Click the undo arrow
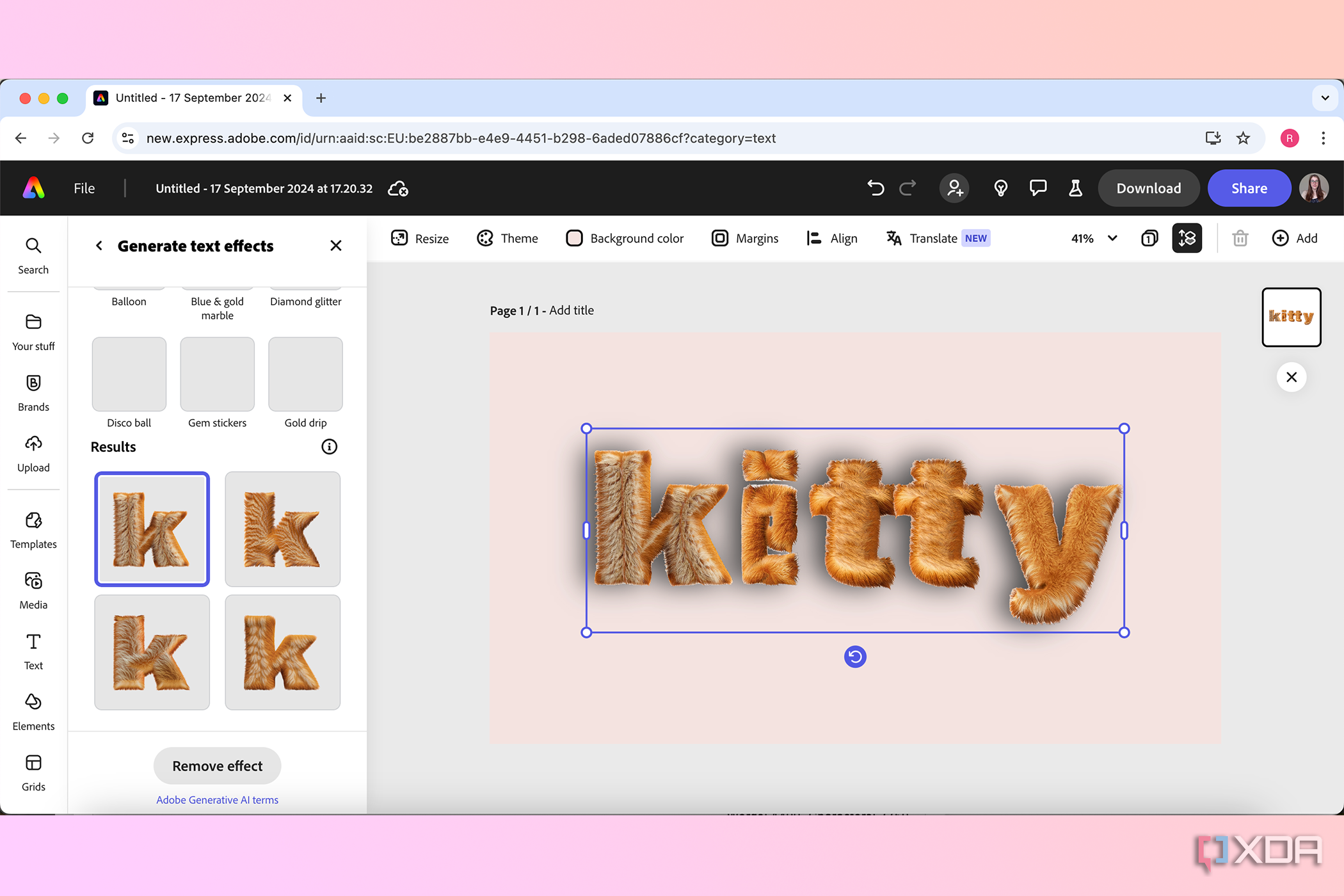1344x896 pixels. [876, 188]
